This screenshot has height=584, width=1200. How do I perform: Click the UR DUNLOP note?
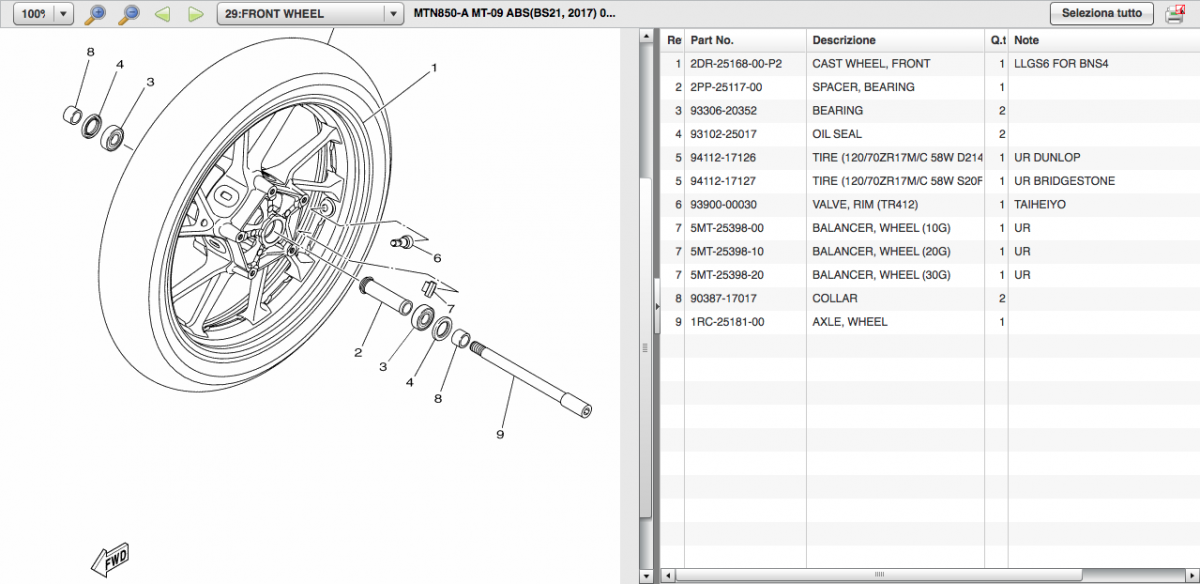(1047, 158)
